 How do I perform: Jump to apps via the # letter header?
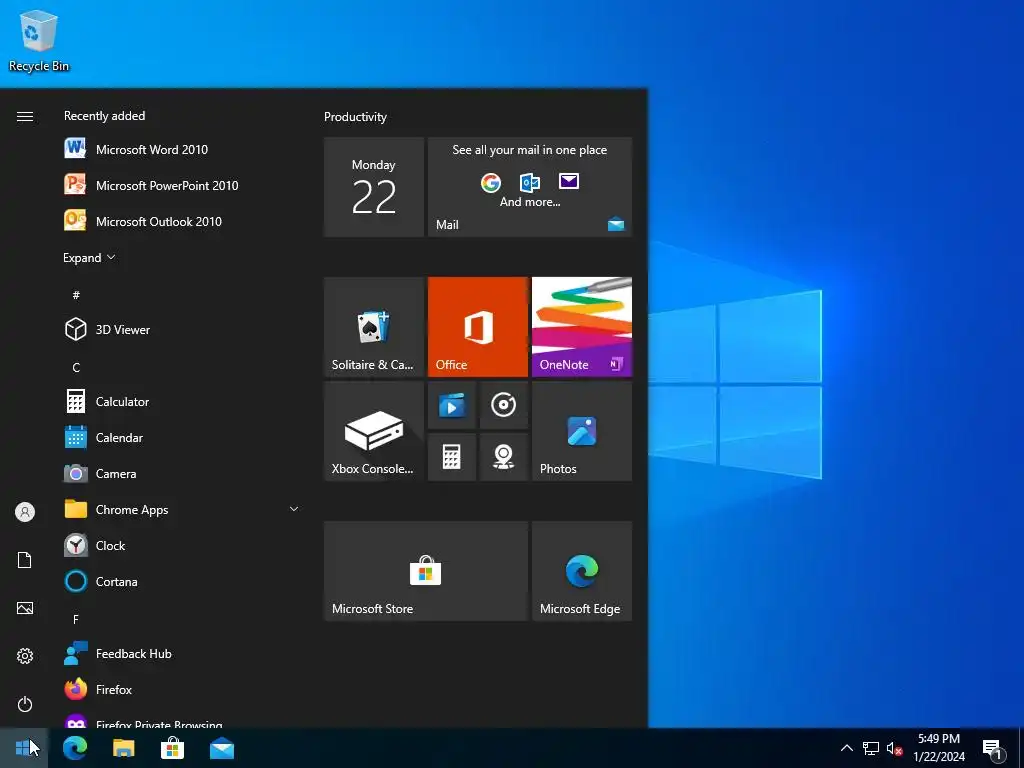[76, 295]
